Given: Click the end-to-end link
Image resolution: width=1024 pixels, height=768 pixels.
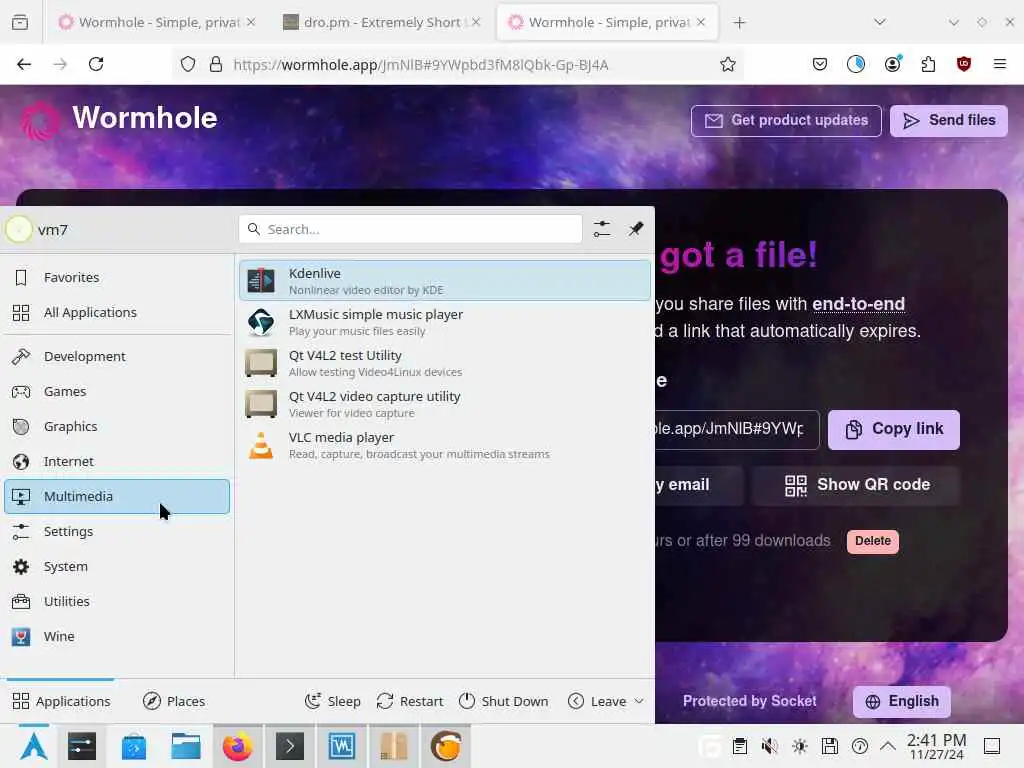Looking at the screenshot, I should [x=858, y=304].
